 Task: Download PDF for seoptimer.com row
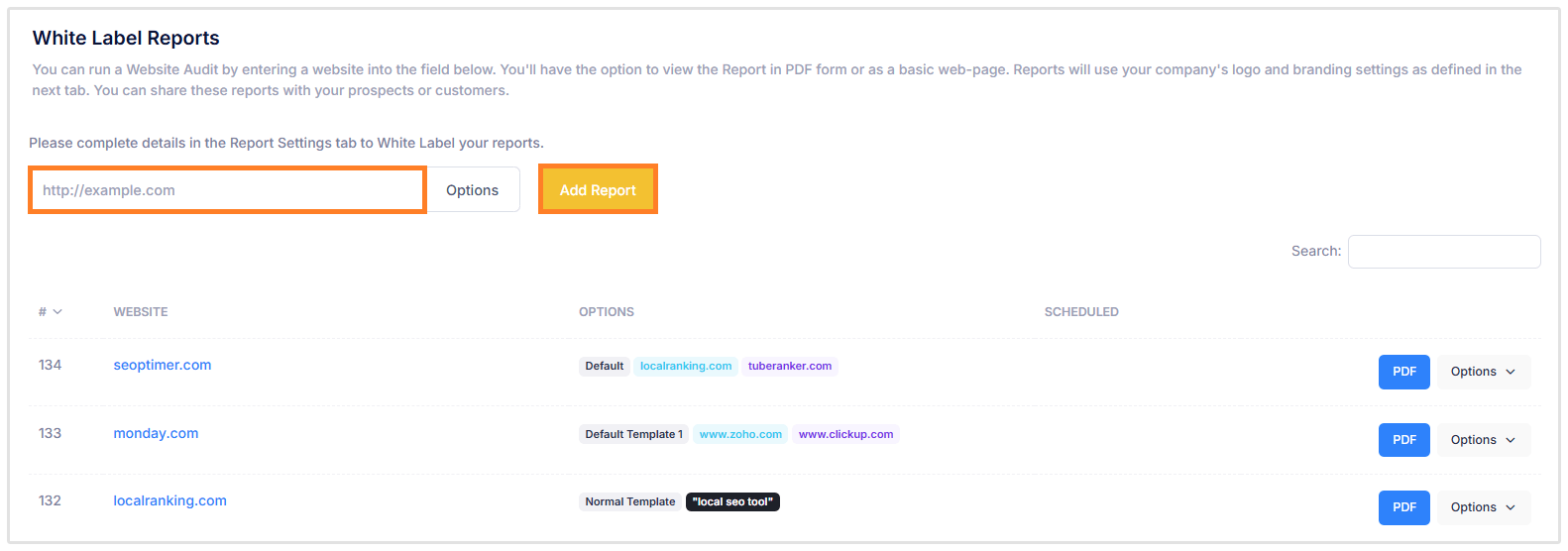(x=1403, y=372)
